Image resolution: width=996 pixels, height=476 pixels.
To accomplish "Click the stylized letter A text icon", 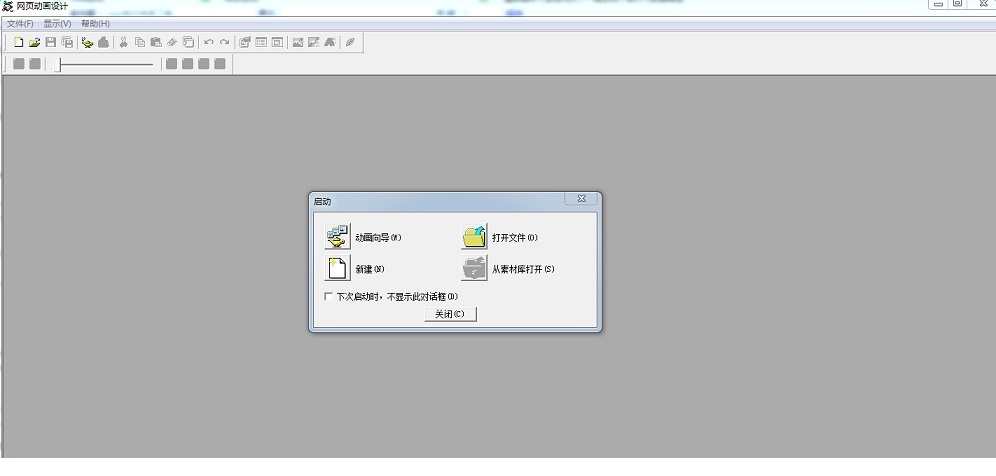I will (330, 43).
